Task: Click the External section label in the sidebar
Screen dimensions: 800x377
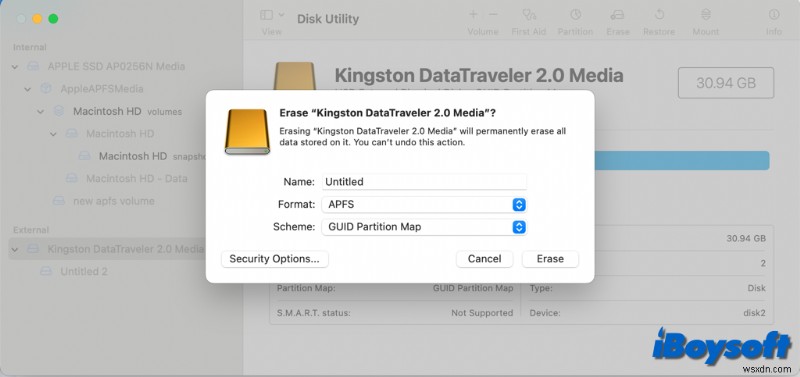Action: point(31,230)
